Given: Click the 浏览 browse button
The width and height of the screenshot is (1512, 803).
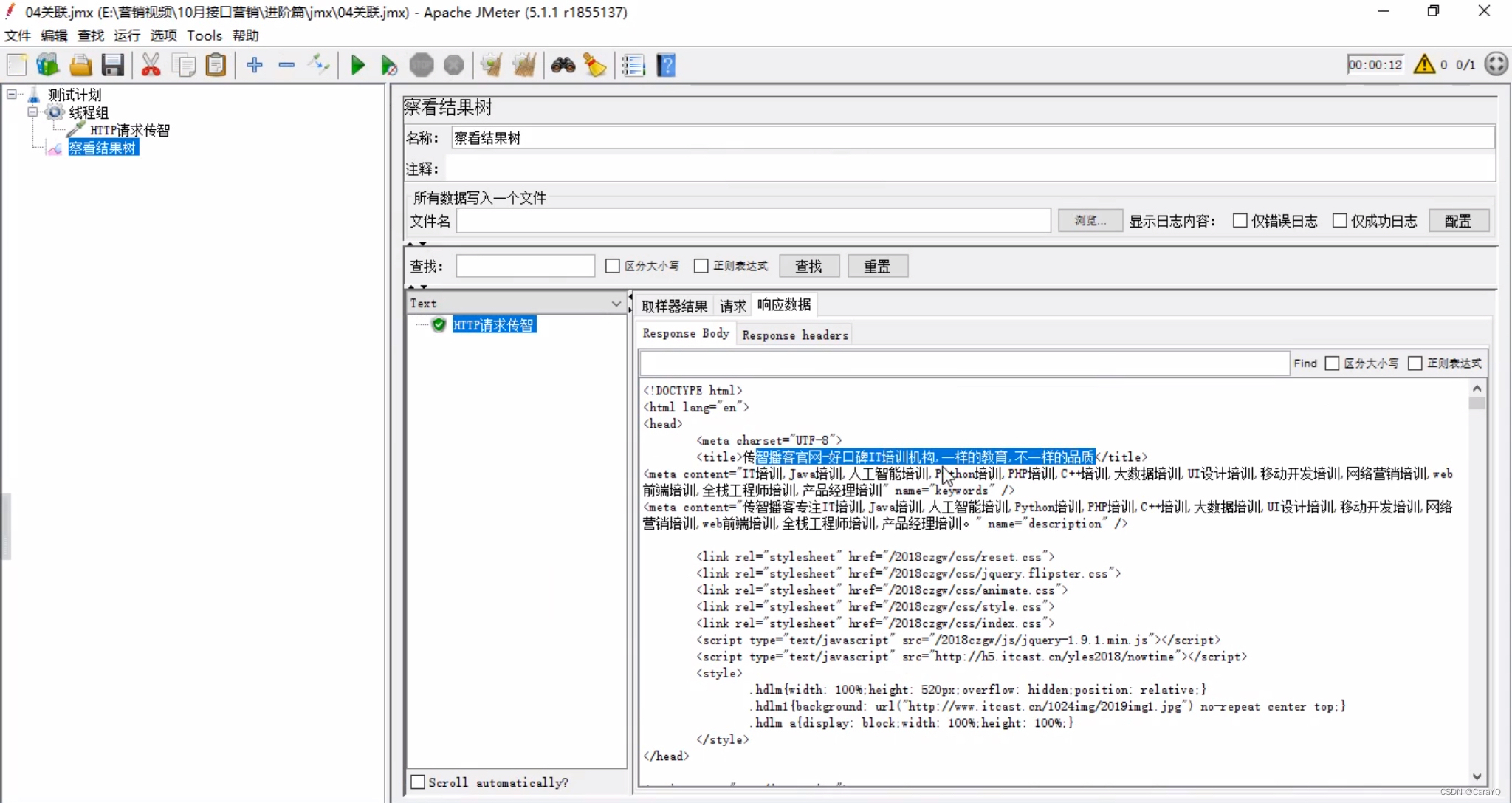Looking at the screenshot, I should 1090,221.
